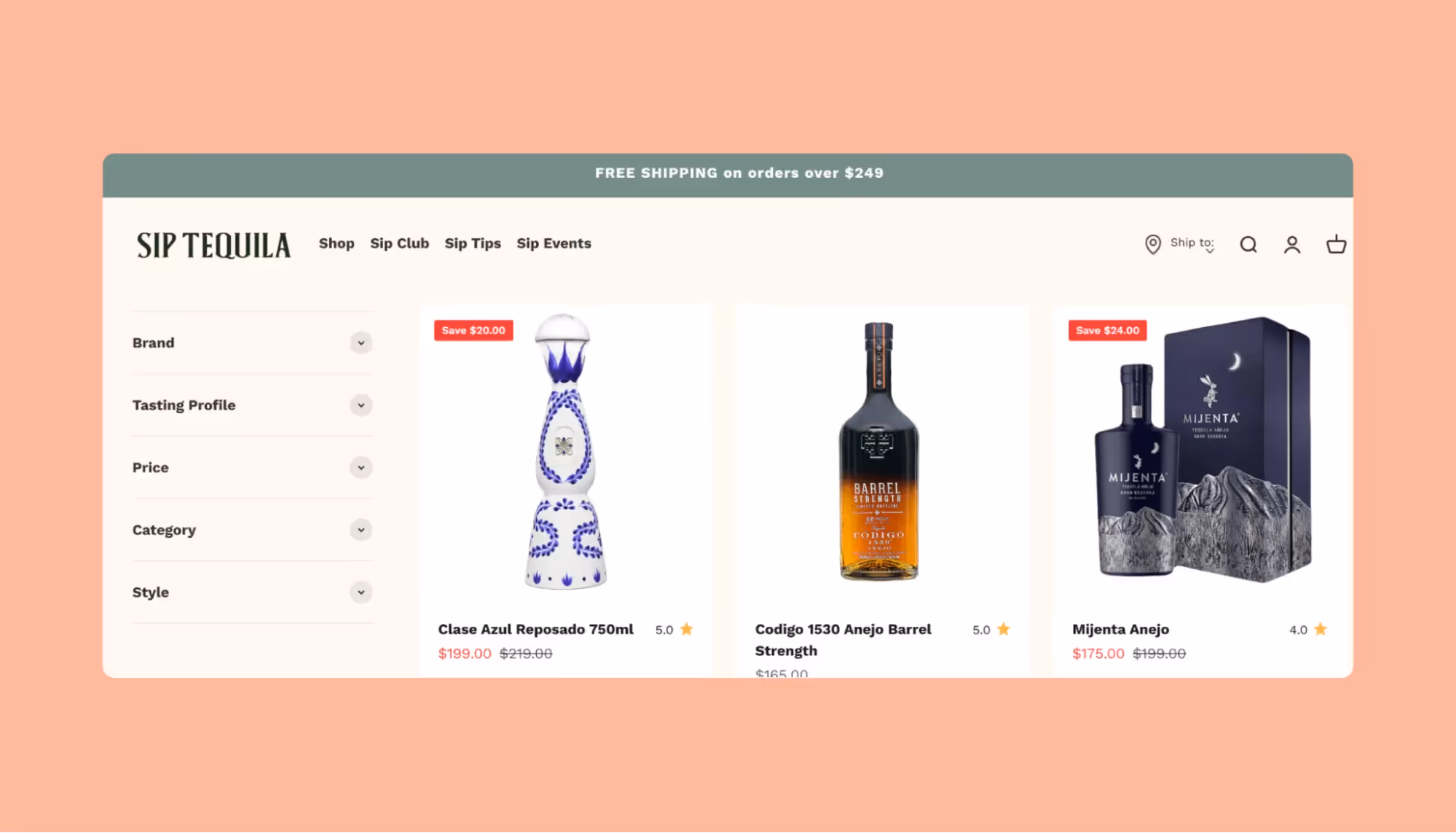Expand the Brand filter chevron
This screenshot has height=833, width=1456.
(x=361, y=343)
